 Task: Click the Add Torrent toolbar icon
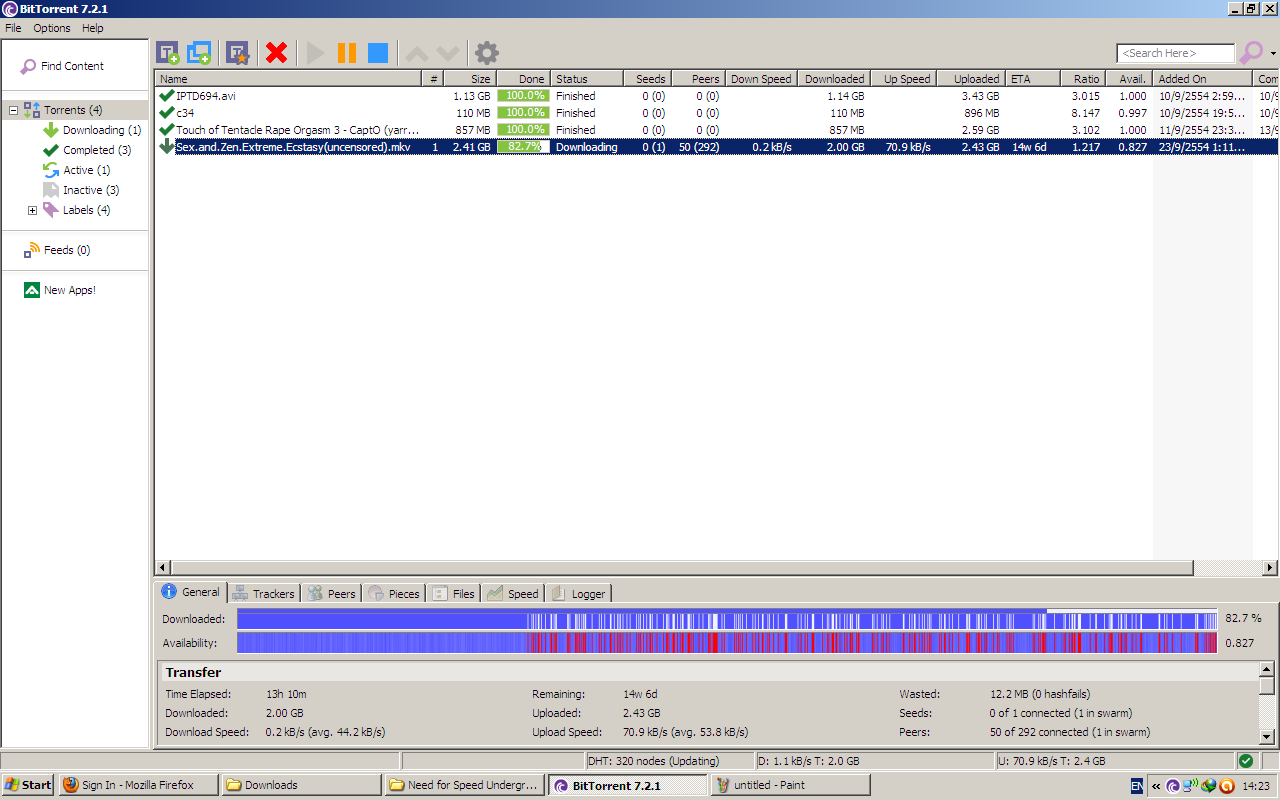point(167,53)
